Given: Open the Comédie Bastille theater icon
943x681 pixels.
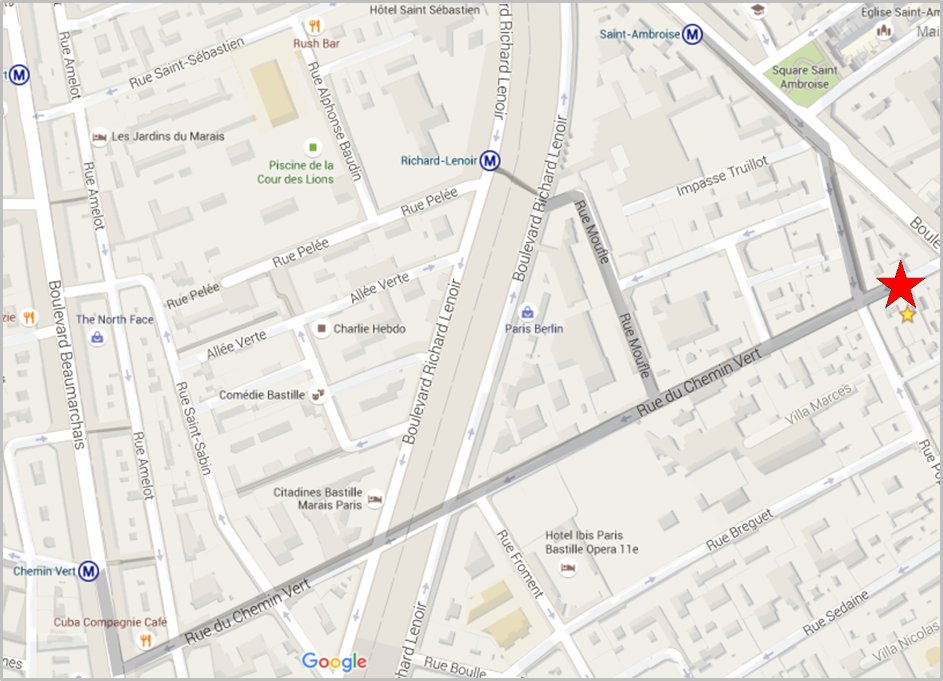Looking at the screenshot, I should [x=318, y=395].
